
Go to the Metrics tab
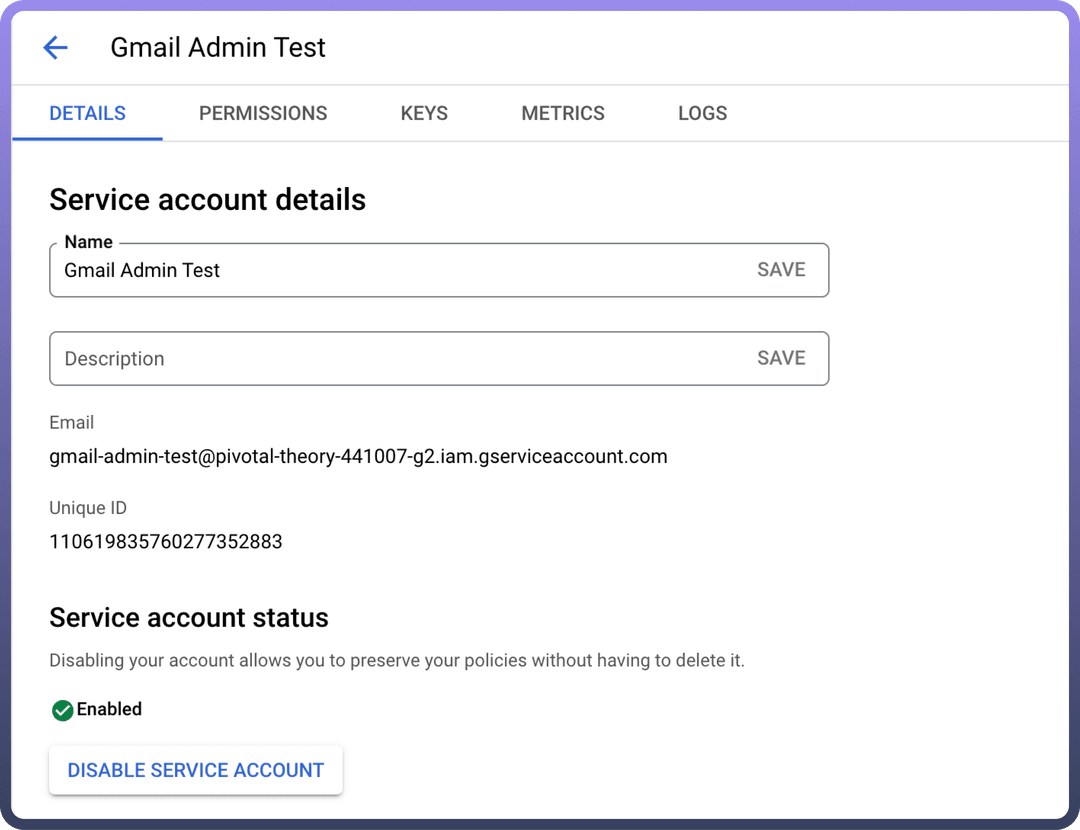(x=563, y=113)
